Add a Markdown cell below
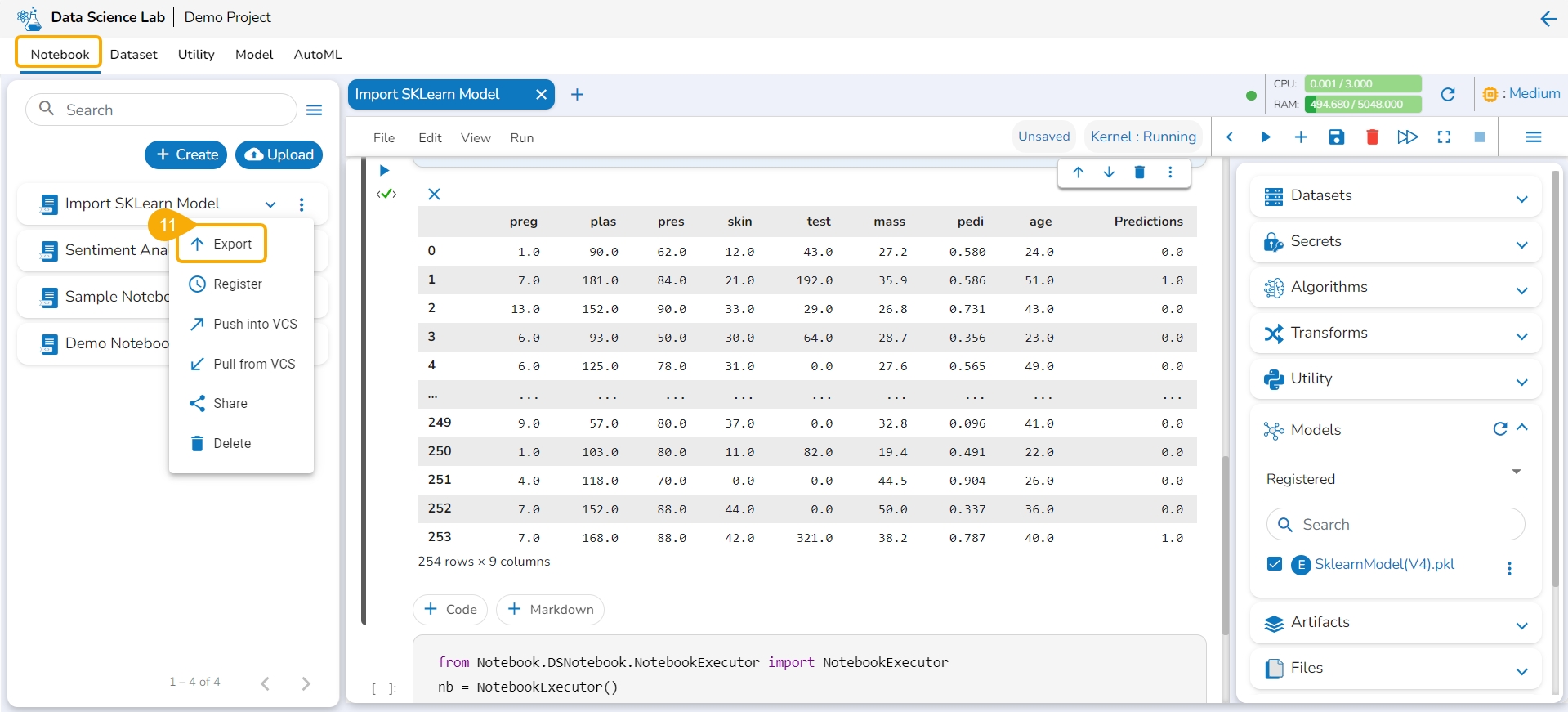Image resolution: width=1568 pixels, height=712 pixels. pyautogui.click(x=550, y=610)
